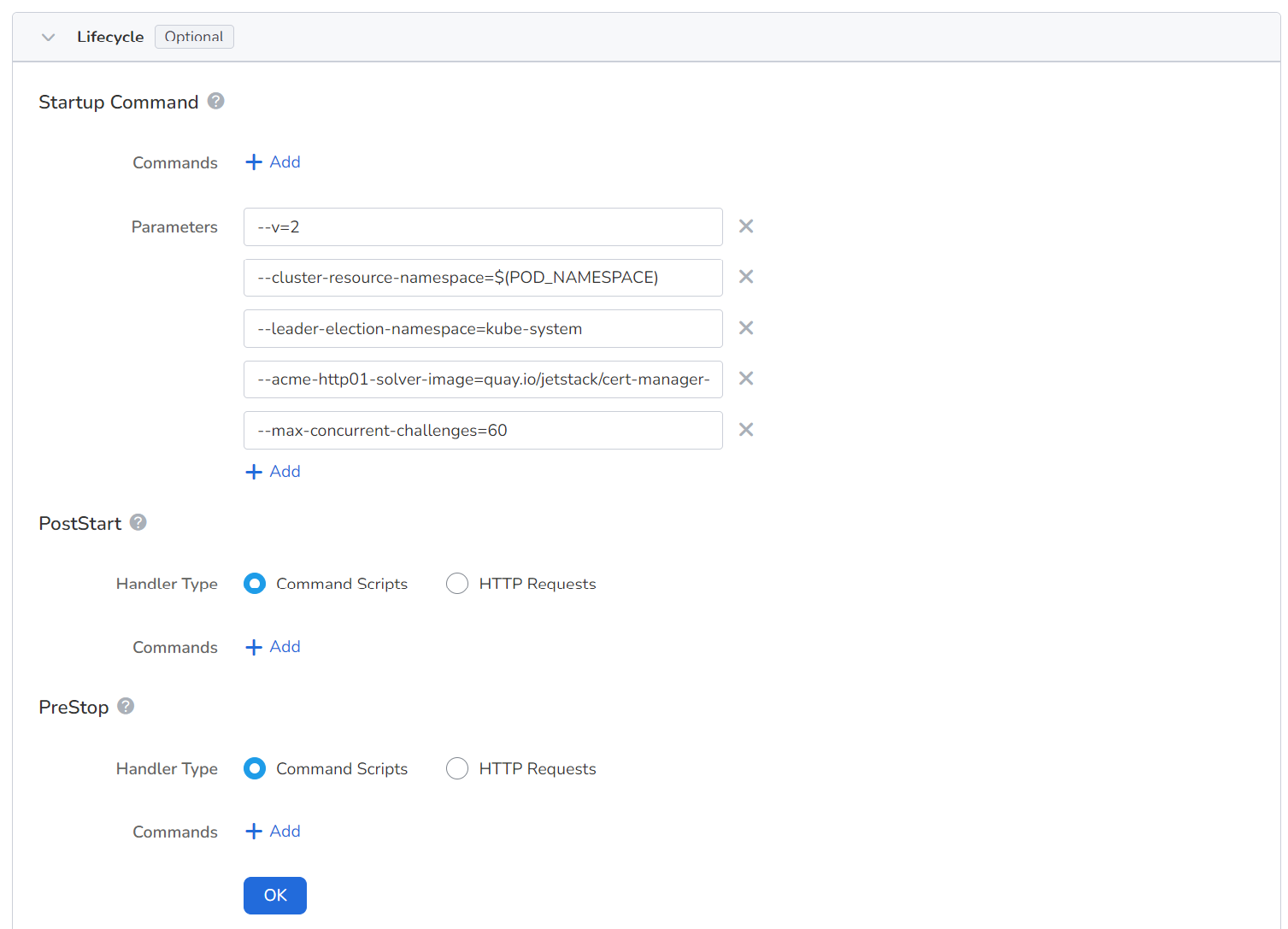Add a PreStop command
Viewport: 1288px width, 929px height.
tap(273, 832)
